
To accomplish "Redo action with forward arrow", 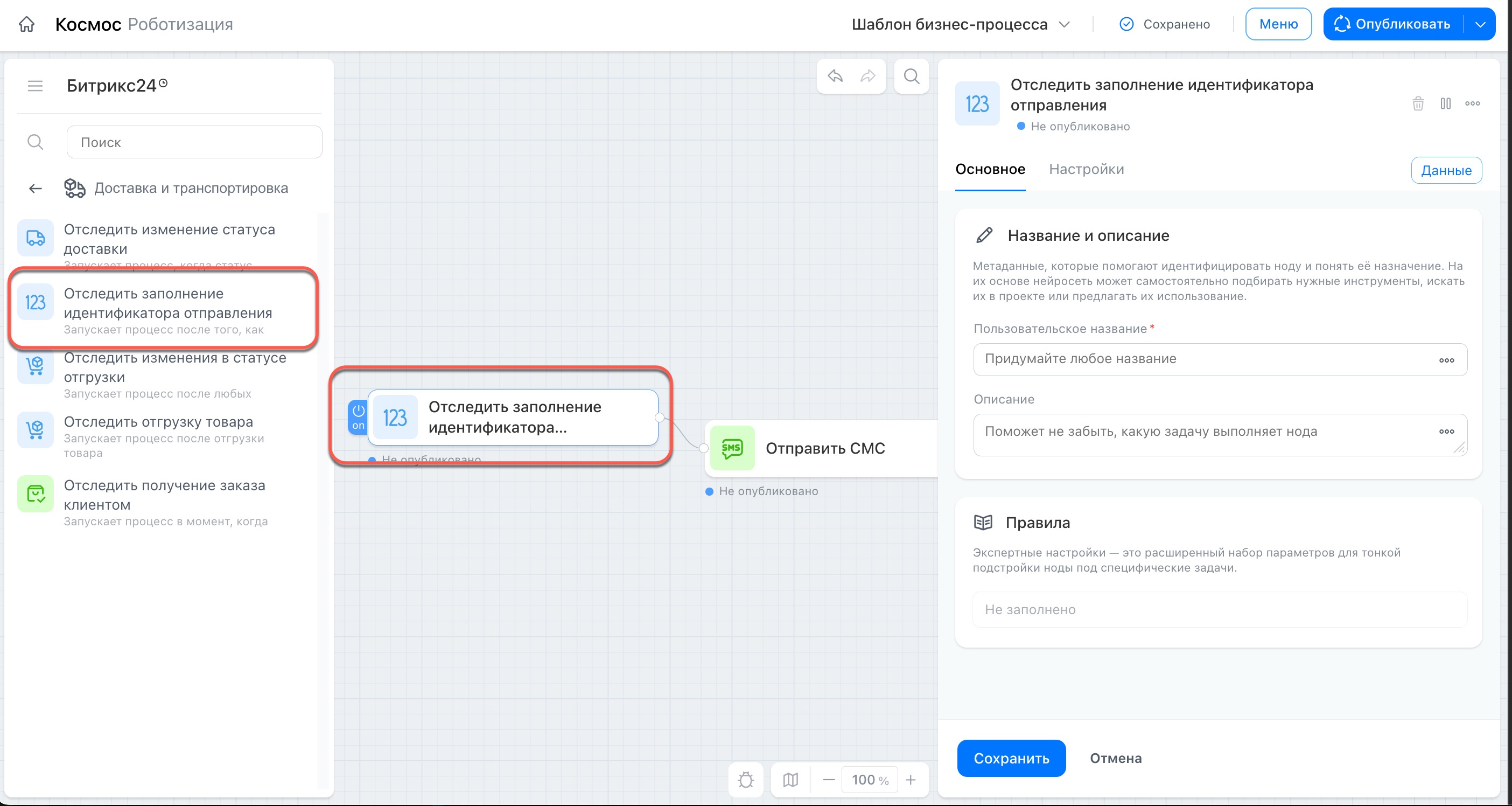I will tap(868, 76).
